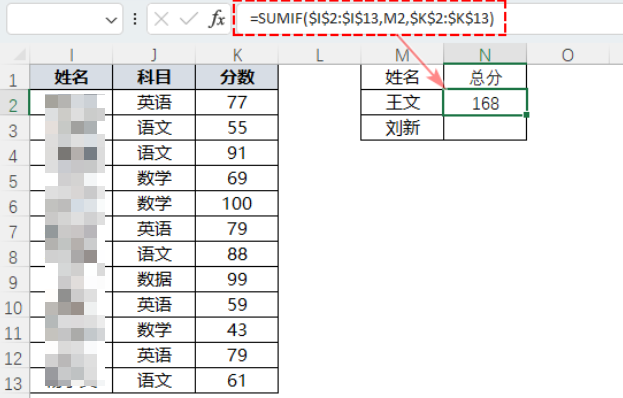Open the Name Box dropdown arrow
Screen dimensions: 623x398
[x=111, y=19]
